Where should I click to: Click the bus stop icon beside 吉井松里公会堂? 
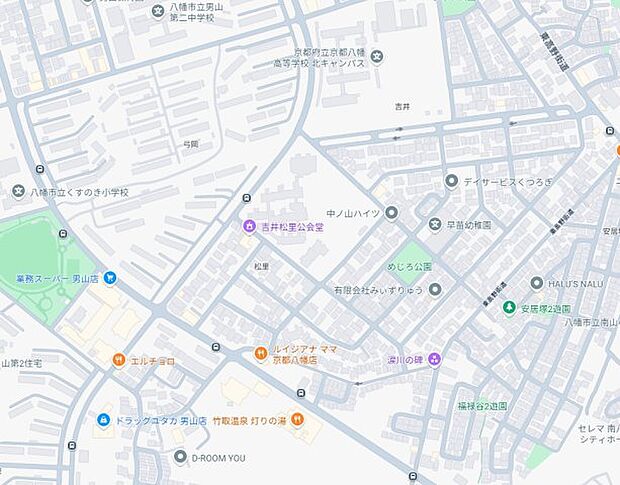[x=247, y=198]
